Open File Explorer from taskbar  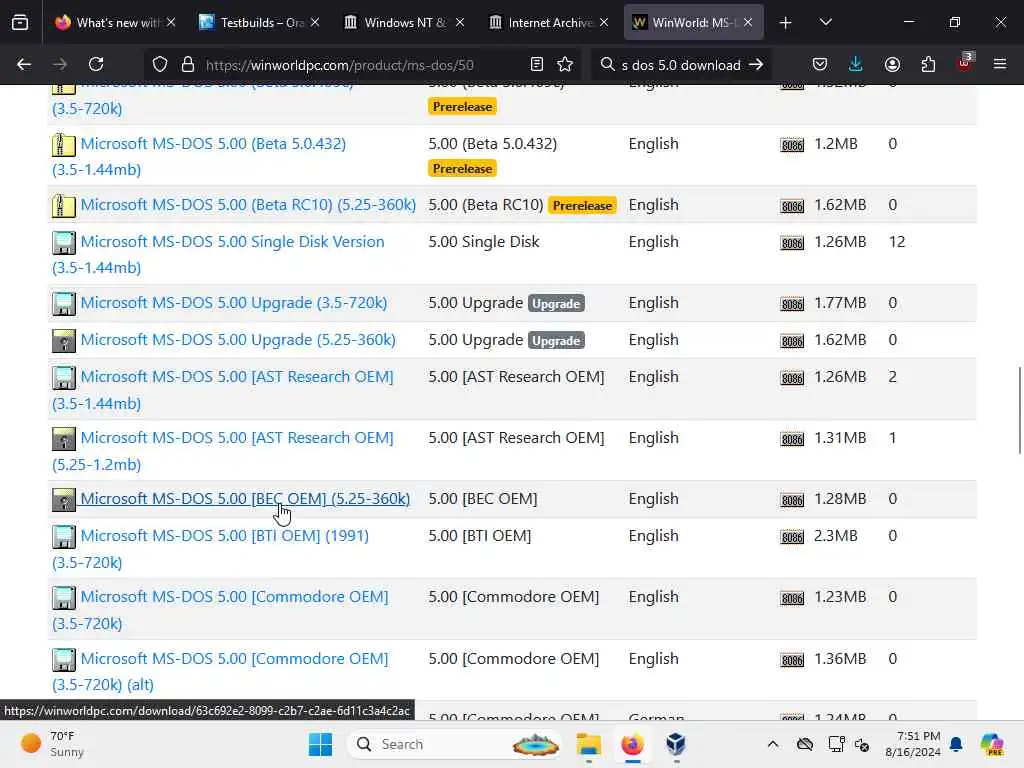coord(588,744)
